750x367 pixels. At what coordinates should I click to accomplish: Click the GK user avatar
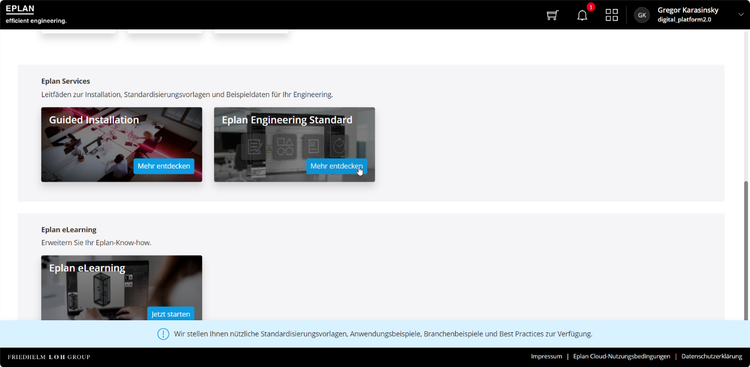coord(642,15)
